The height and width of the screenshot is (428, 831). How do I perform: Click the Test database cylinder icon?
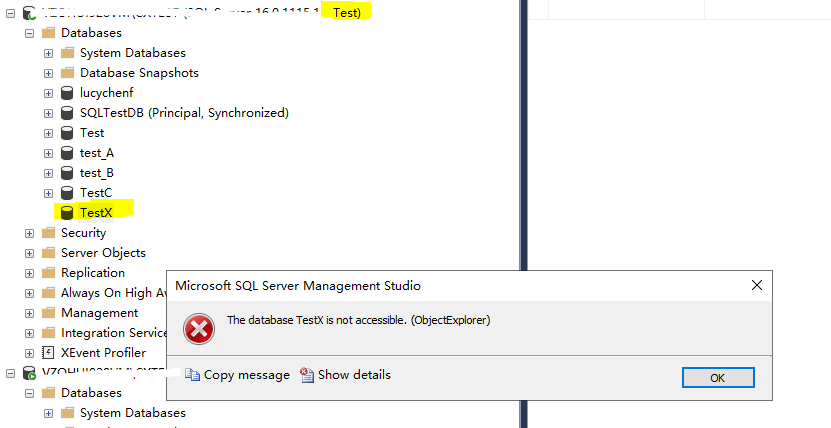click(67, 133)
